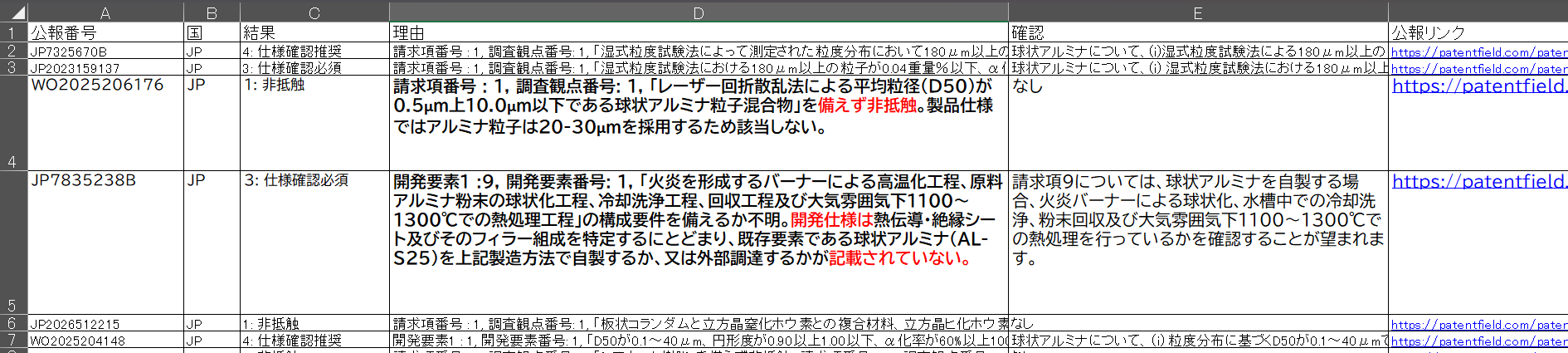Select 'なし' cell in WO2025206176 row
This screenshot has height=353, width=1568.
point(1198,123)
